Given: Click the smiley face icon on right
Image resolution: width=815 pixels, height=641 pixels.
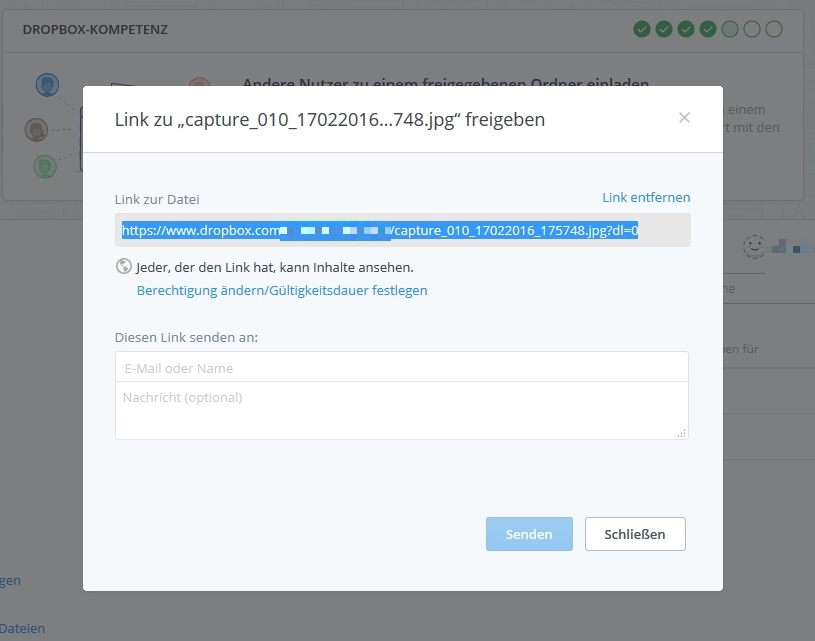Looking at the screenshot, I should coord(753,245).
